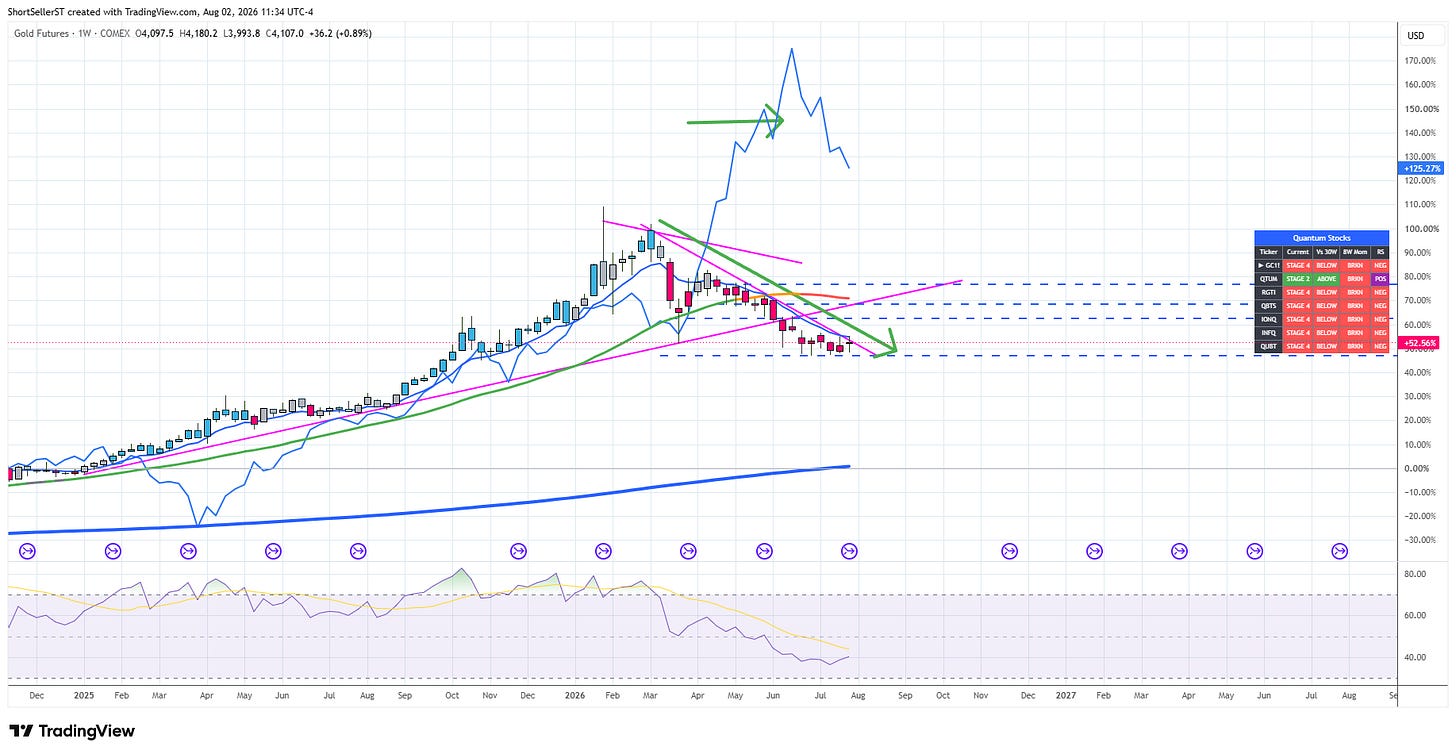Click the green ABOVE cell for QTUM
This screenshot has width=1456, height=755.
(1327, 280)
